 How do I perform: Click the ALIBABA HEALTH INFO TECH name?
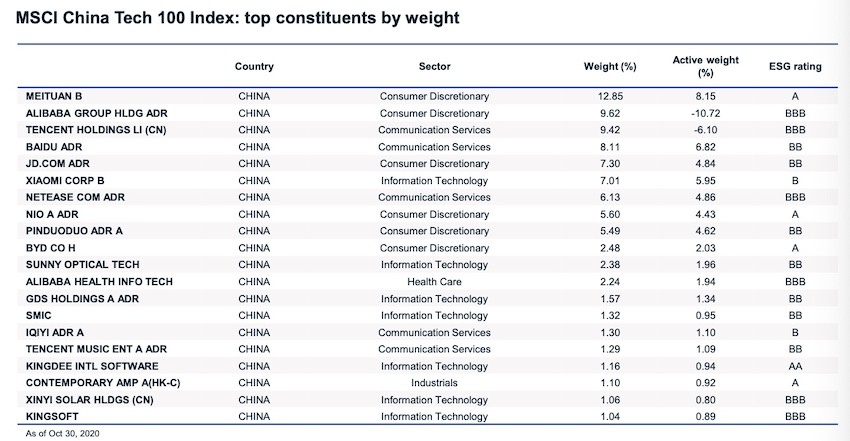coord(99,282)
